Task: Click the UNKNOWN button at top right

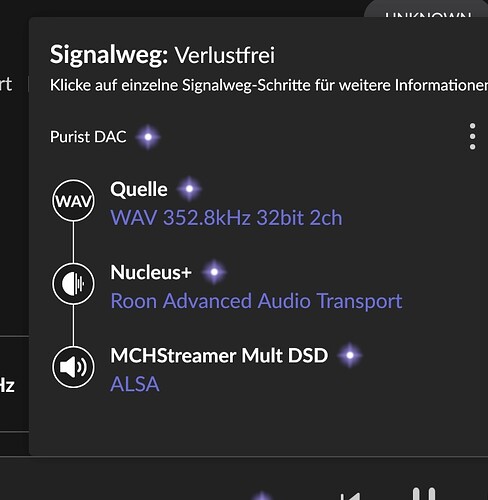Action: tap(428, 13)
